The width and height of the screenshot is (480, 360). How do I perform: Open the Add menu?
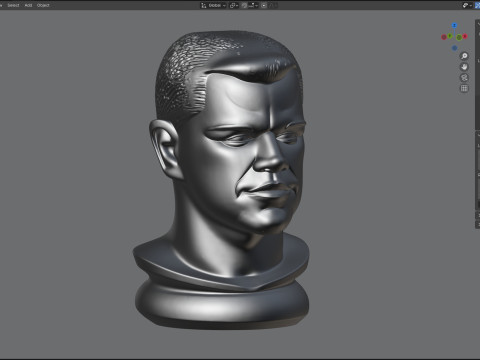(x=28, y=5)
